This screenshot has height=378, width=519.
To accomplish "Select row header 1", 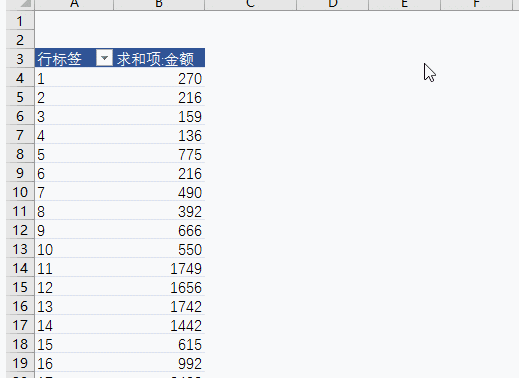I will pos(20,21).
